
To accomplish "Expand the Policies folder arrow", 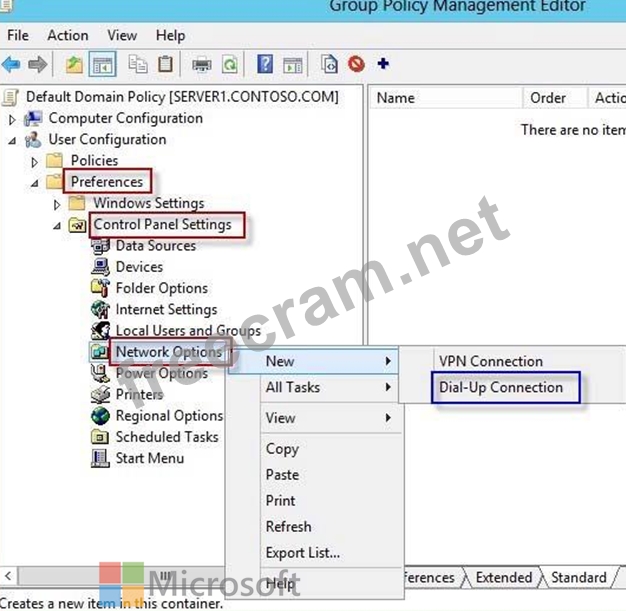I will pyautogui.click(x=34, y=162).
